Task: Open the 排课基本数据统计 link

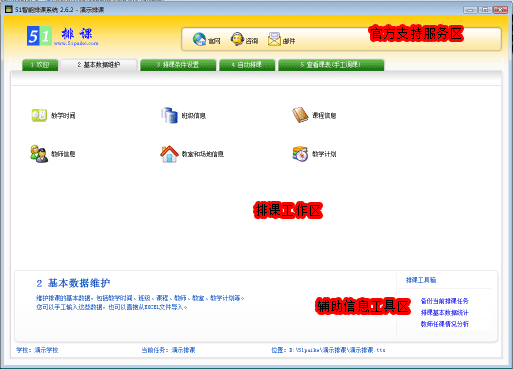Action: pyautogui.click(x=445, y=313)
